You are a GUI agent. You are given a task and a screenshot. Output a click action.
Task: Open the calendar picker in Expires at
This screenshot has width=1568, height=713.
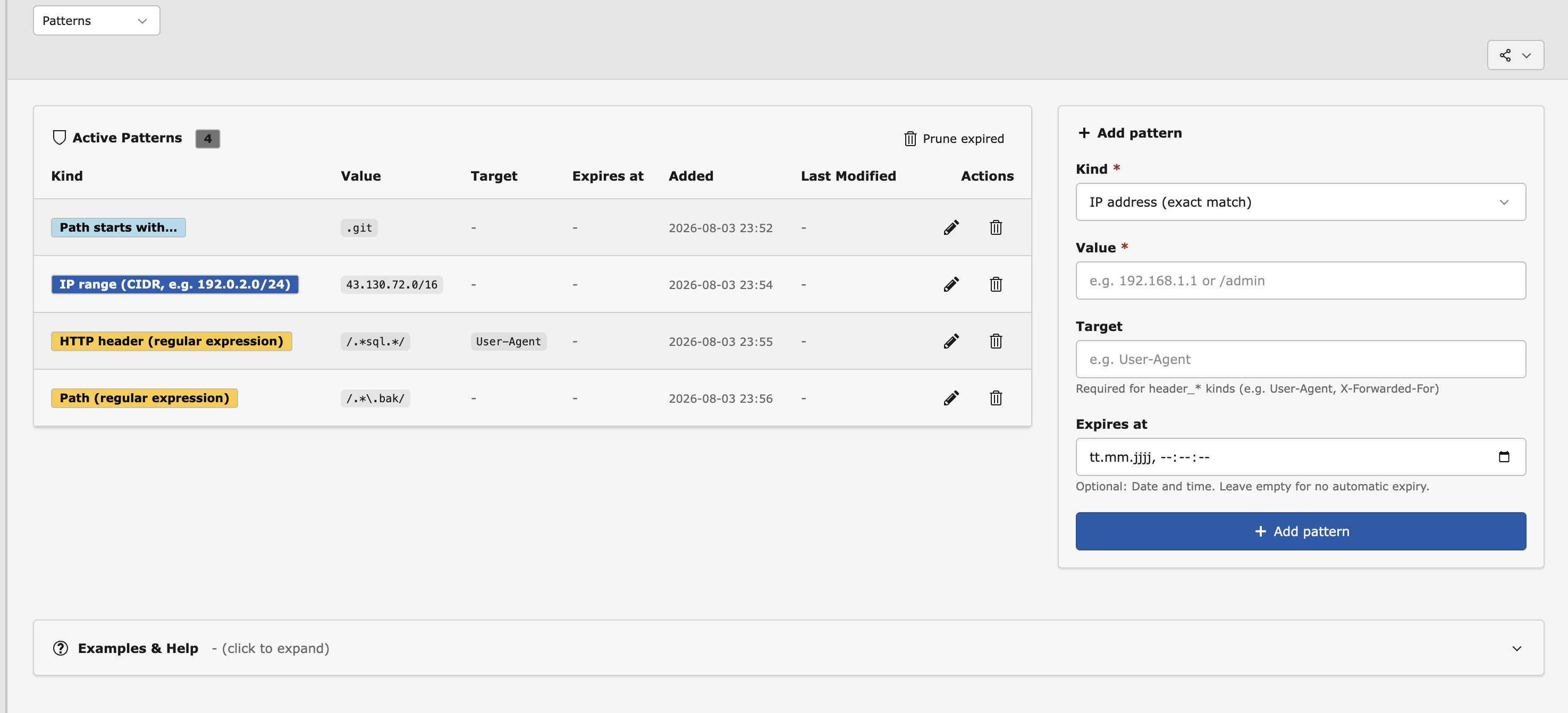(x=1504, y=457)
